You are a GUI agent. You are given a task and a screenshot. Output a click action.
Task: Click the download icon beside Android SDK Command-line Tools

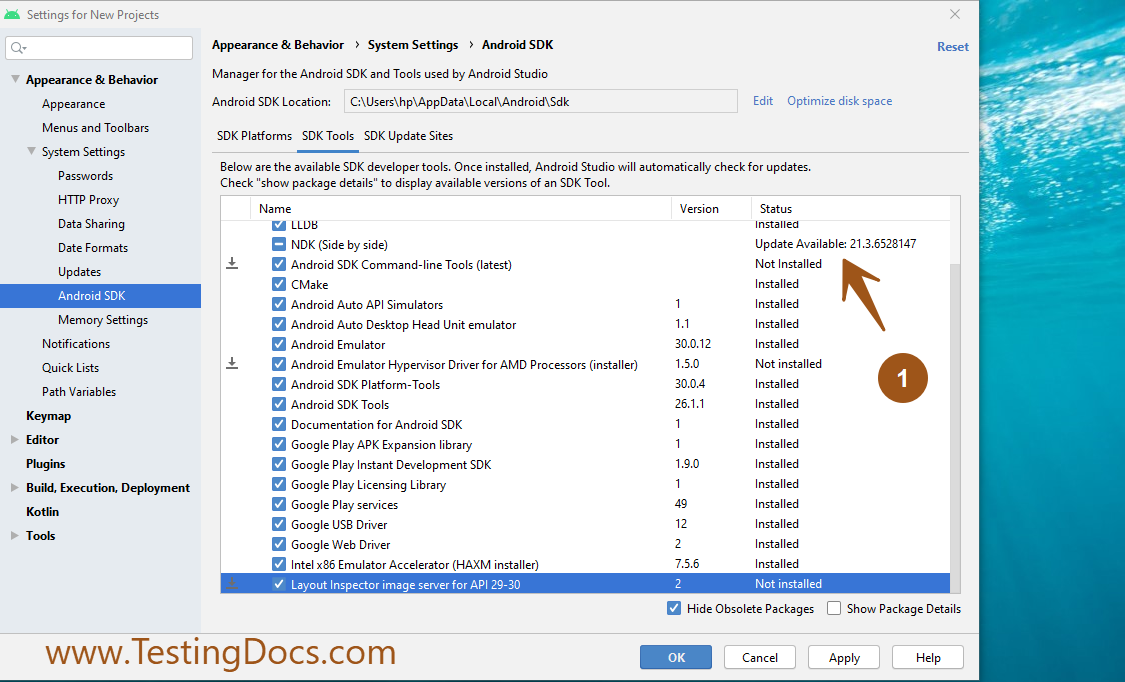click(232, 264)
